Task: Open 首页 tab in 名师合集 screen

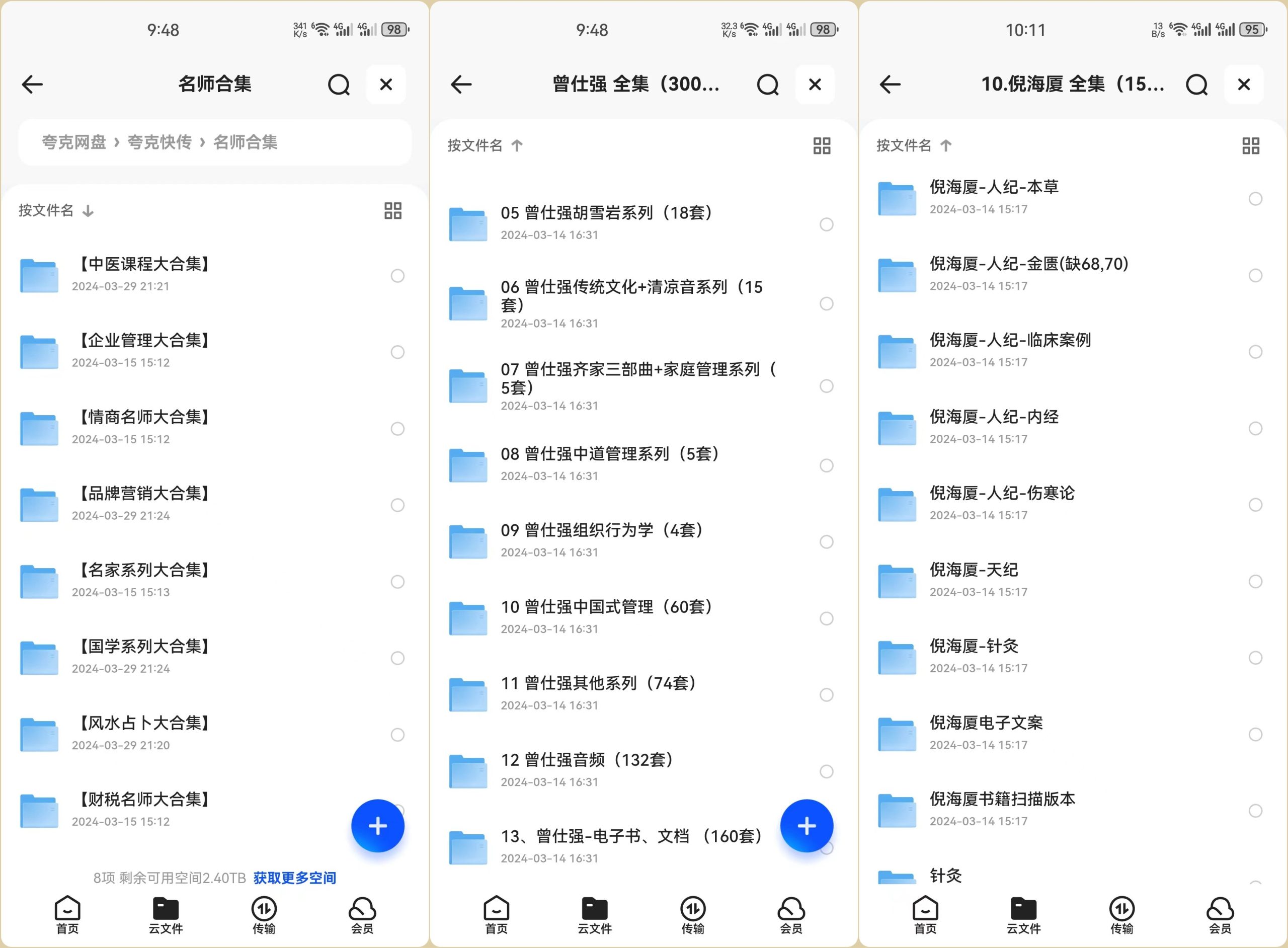Action: (67, 915)
